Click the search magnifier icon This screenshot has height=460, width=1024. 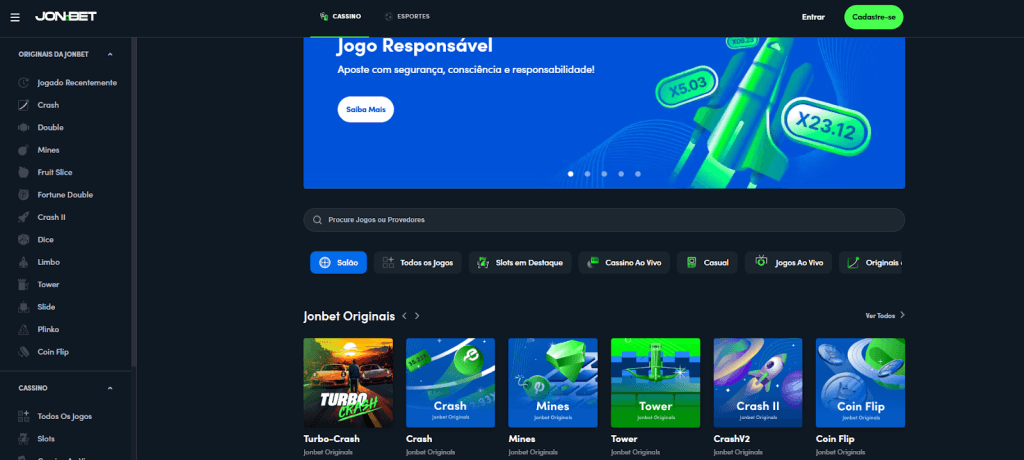(317, 220)
